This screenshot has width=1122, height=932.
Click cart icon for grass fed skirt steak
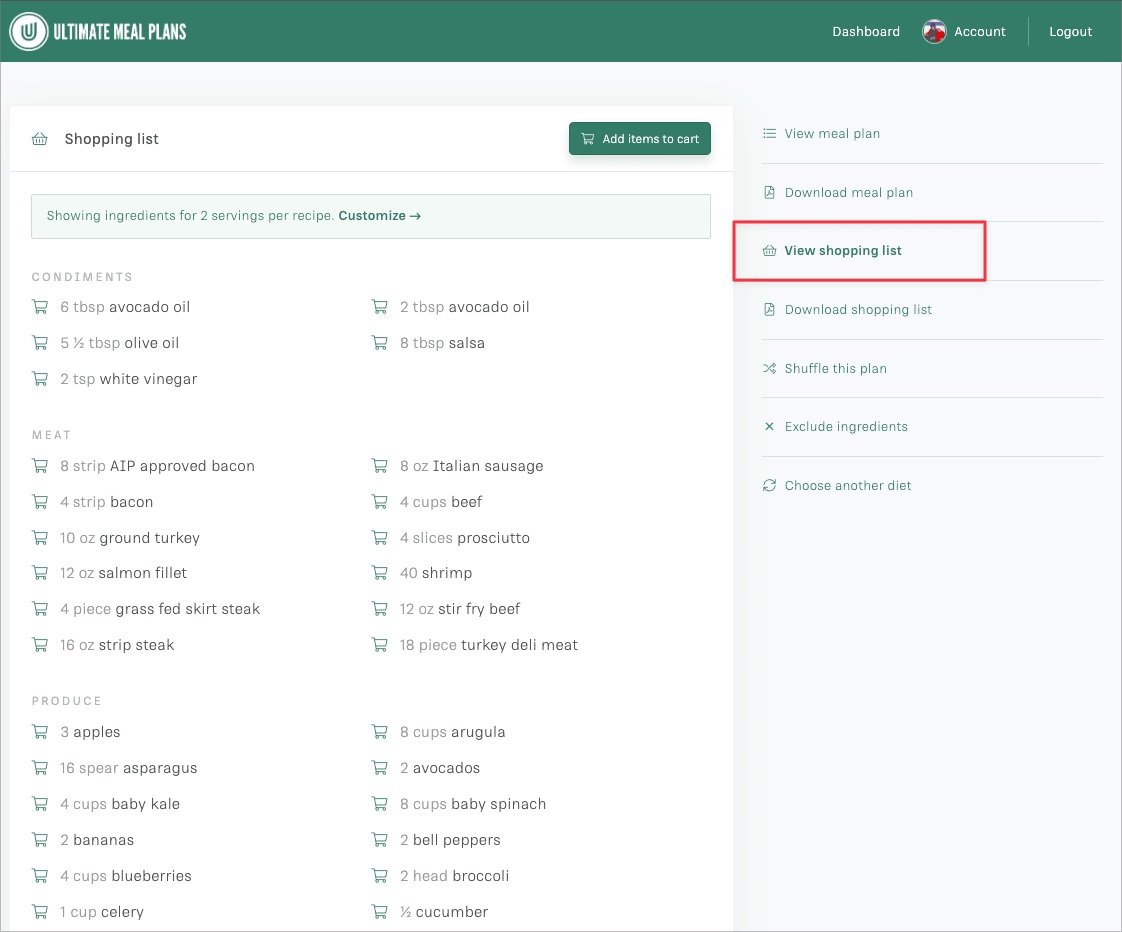(40, 609)
